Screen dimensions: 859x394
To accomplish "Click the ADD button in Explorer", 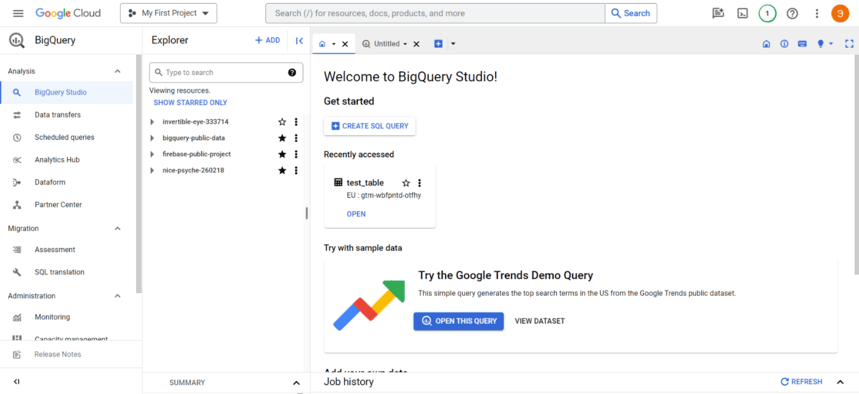I will click(268, 41).
